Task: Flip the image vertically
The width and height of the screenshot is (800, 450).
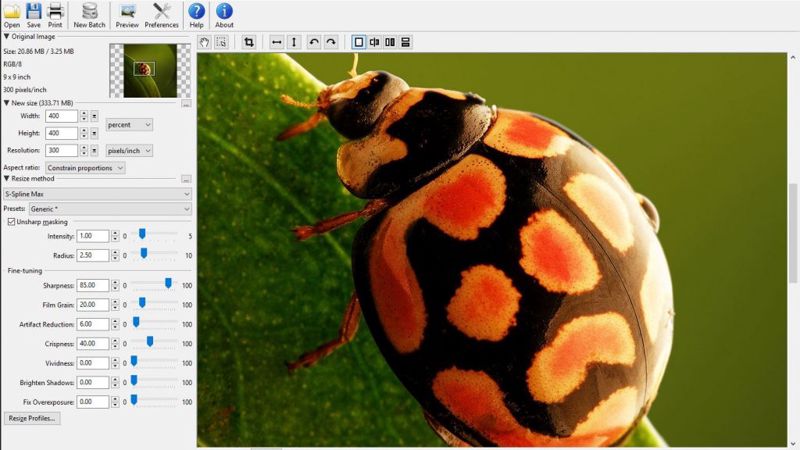Action: (x=293, y=42)
